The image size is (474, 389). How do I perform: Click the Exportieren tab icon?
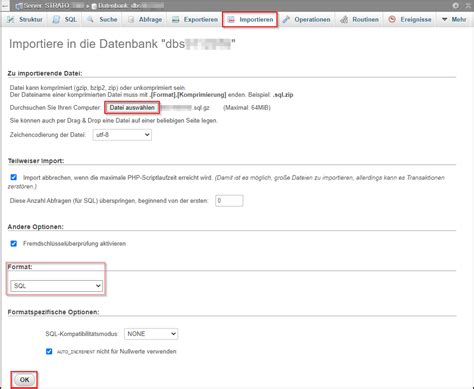pos(175,20)
